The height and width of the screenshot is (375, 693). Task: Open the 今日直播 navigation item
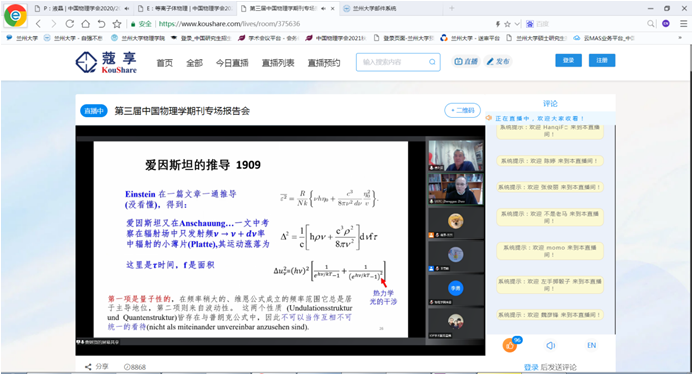pos(232,63)
